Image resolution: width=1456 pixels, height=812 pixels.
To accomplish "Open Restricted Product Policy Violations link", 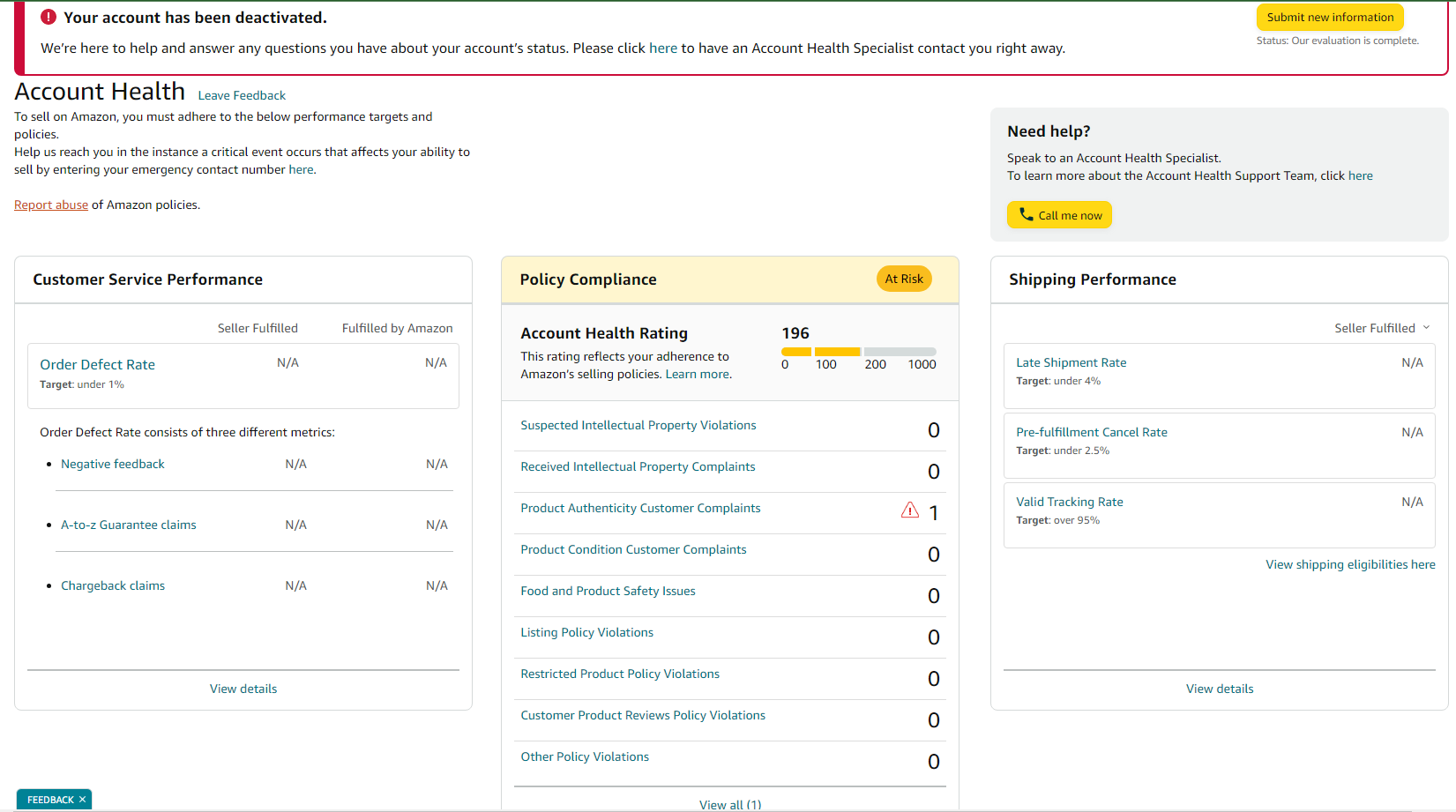I will (x=620, y=674).
